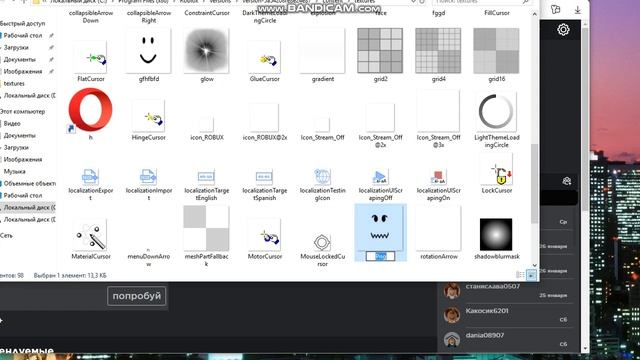Switch to large icons view button
The width and height of the screenshot is (640, 360).
[531, 276]
